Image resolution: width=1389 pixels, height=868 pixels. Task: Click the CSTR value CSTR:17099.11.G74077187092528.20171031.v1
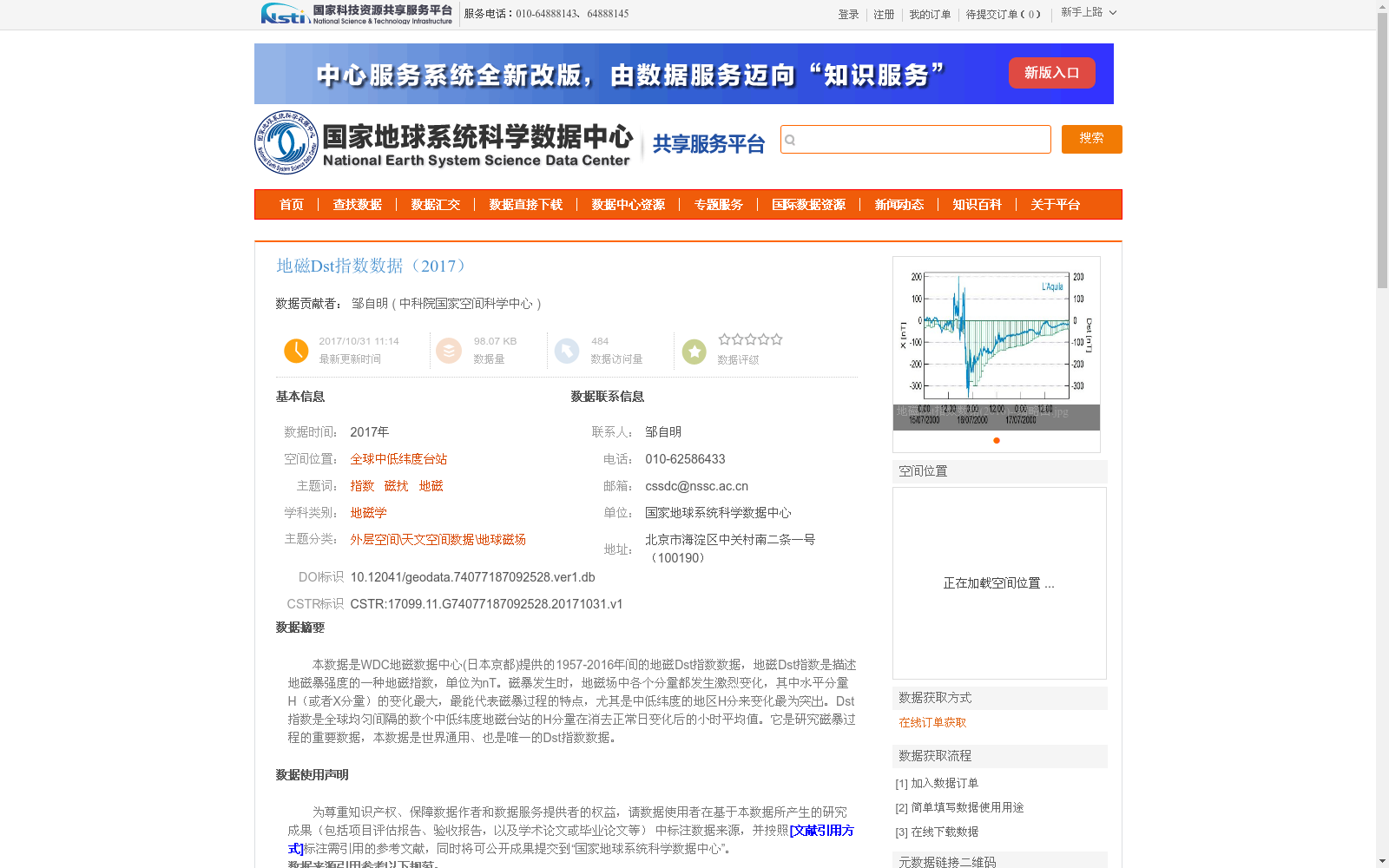[x=486, y=604]
